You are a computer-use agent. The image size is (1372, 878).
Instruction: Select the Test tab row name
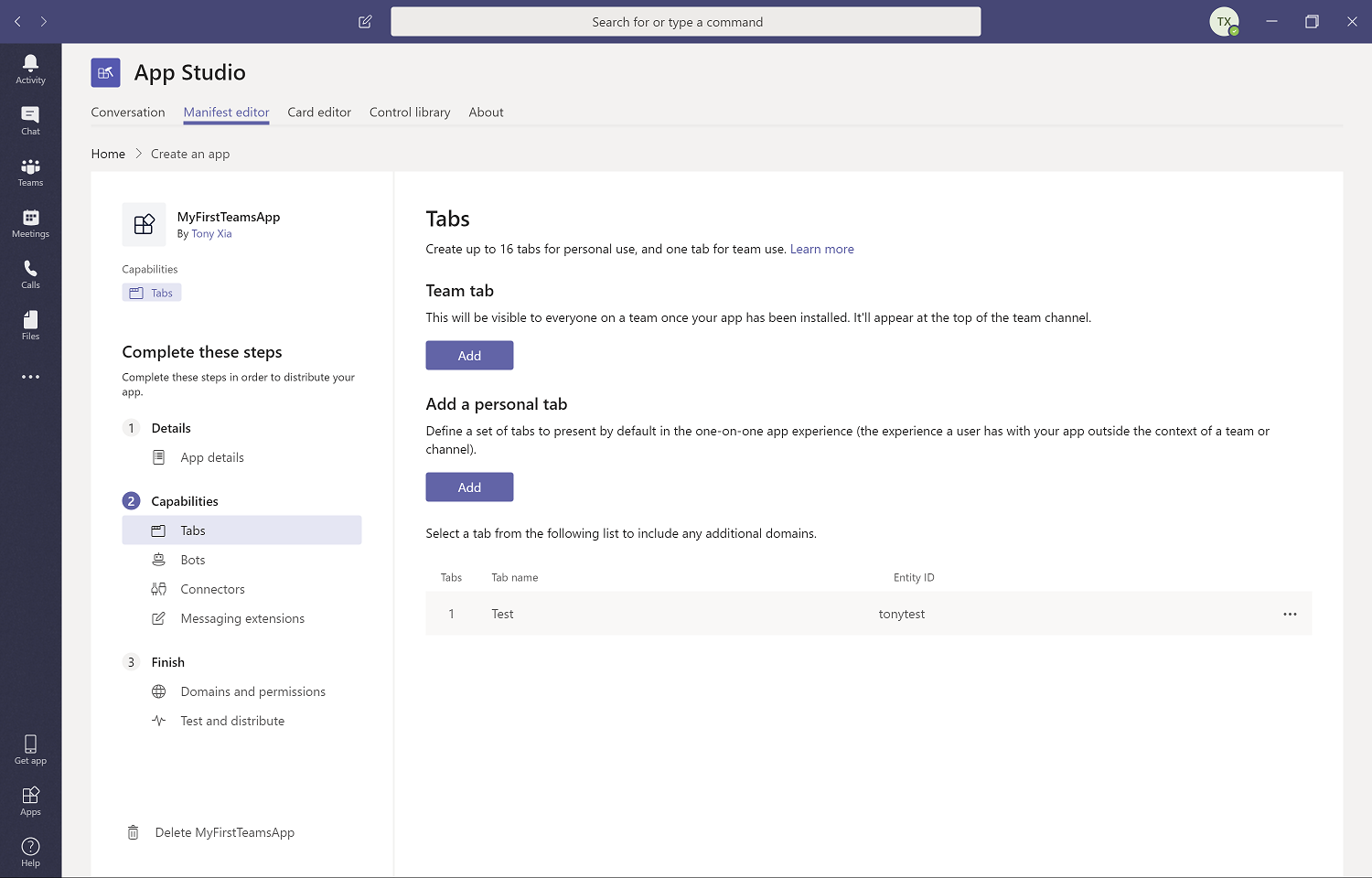[502, 614]
